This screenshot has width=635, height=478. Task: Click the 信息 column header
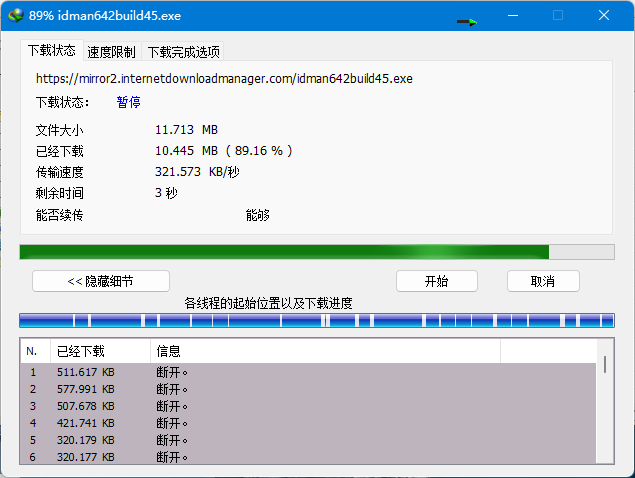pos(326,351)
